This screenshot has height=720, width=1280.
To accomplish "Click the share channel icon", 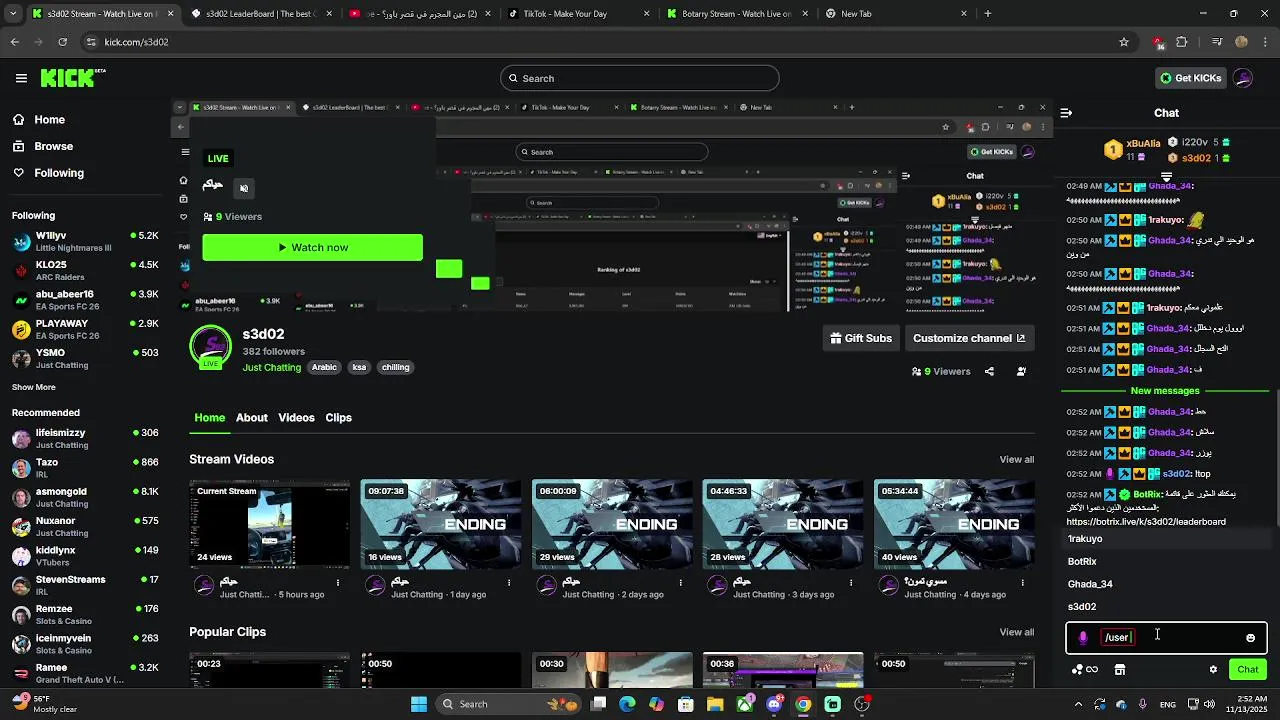I will [989, 371].
